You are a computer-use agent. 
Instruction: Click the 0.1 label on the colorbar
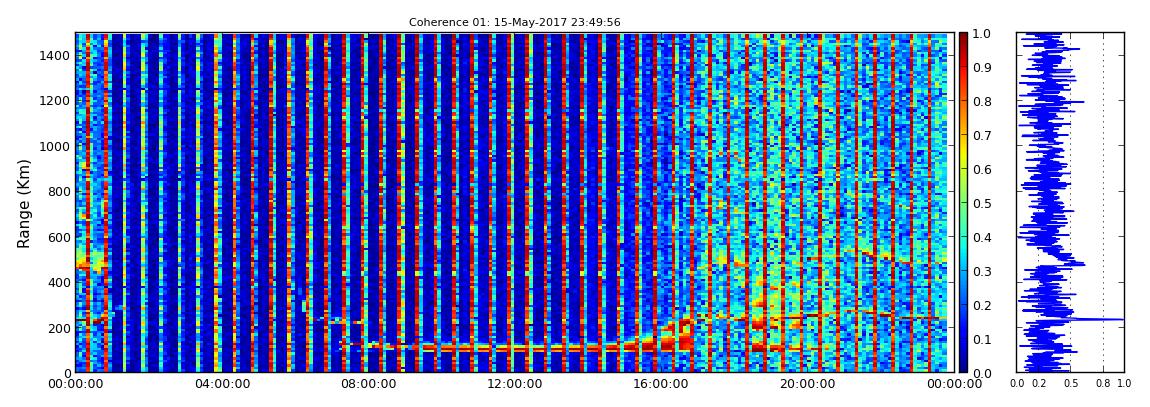[981, 340]
